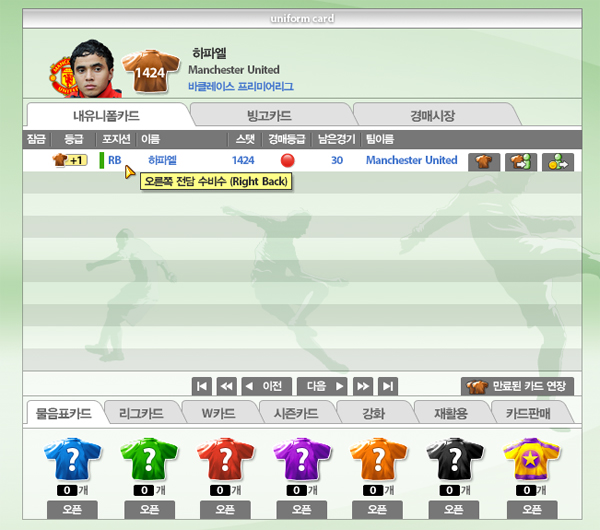This screenshot has width=600, height=530.
Task: Click the purple question mark uniform card
Action: pos(302,459)
